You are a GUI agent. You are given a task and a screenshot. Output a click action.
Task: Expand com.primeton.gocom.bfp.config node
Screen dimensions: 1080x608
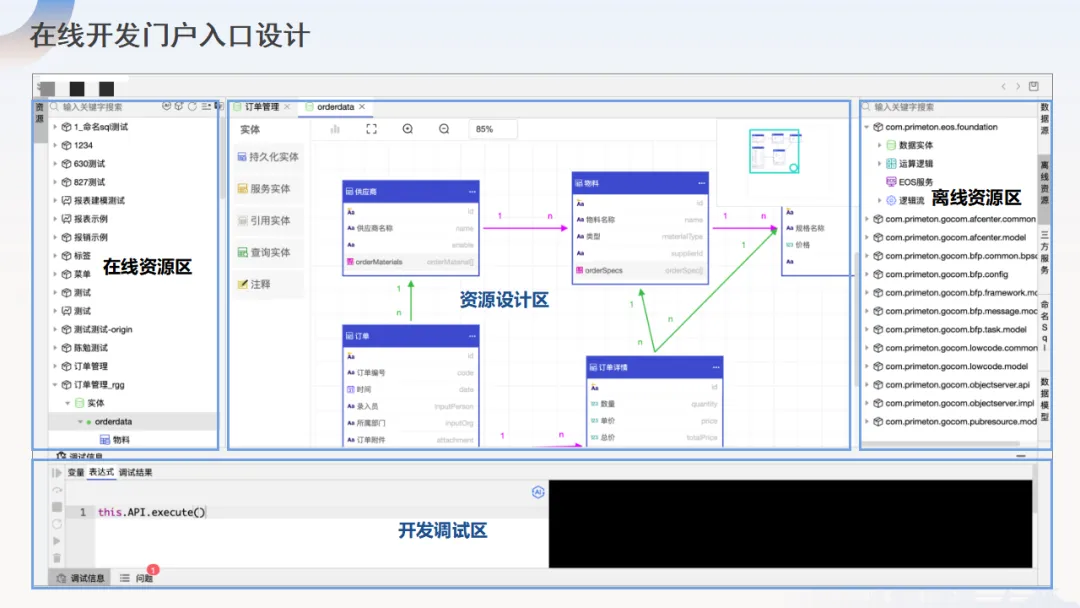tap(866, 274)
